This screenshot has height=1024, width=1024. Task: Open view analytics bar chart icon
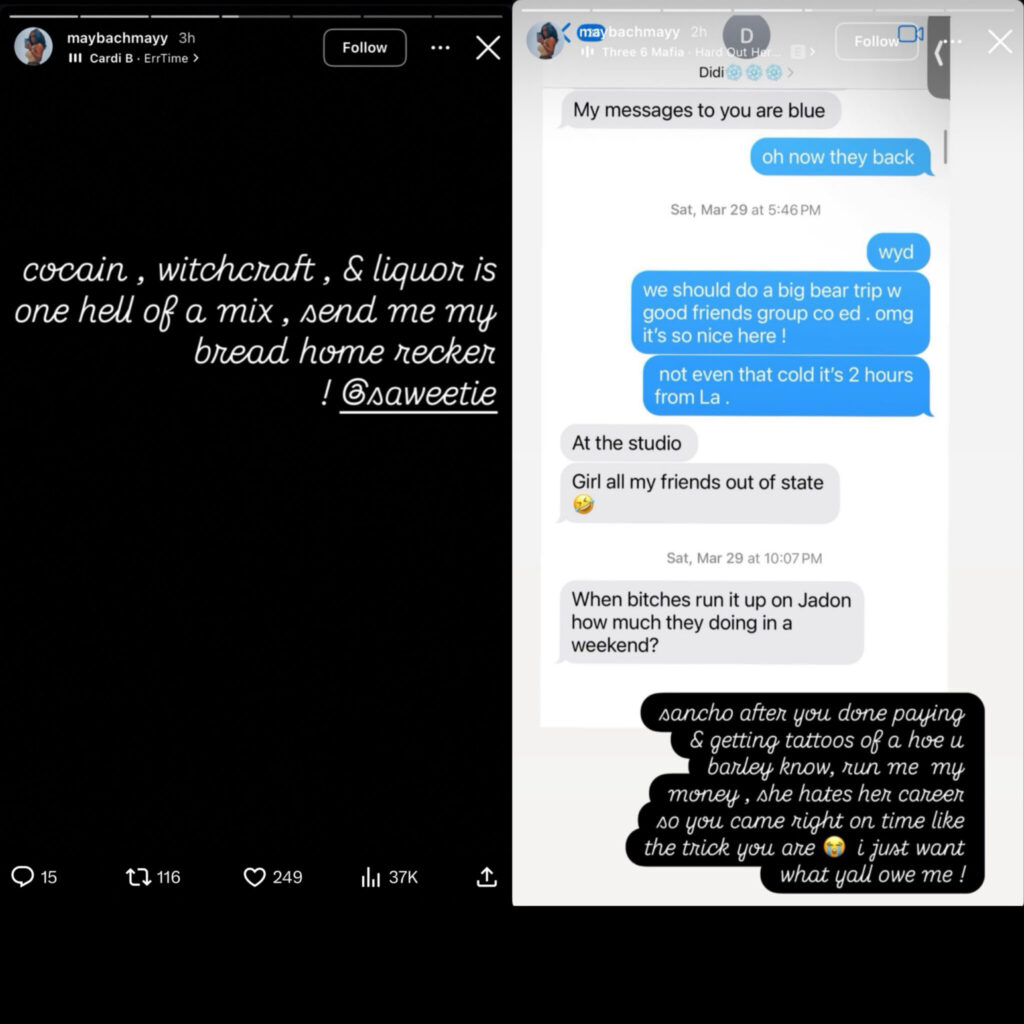[x=370, y=877]
